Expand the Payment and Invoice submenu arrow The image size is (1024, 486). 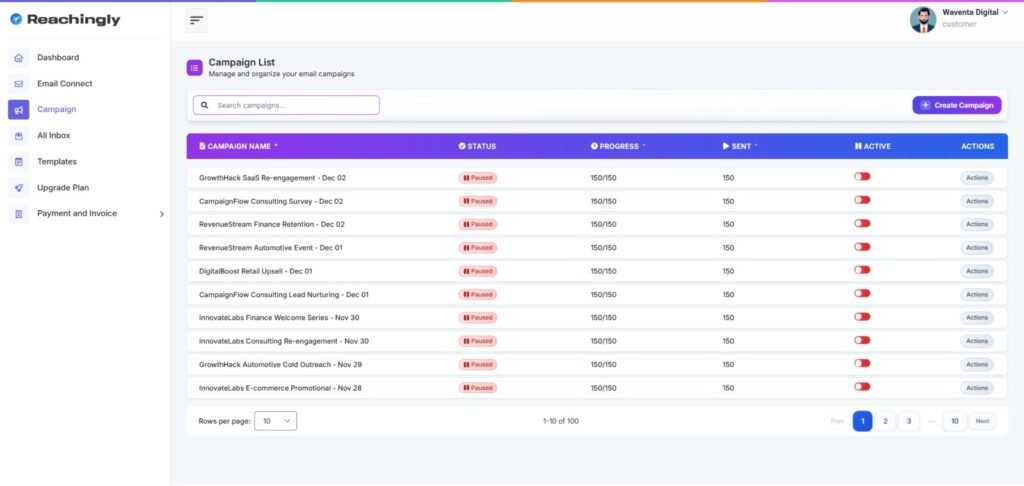[162, 214]
